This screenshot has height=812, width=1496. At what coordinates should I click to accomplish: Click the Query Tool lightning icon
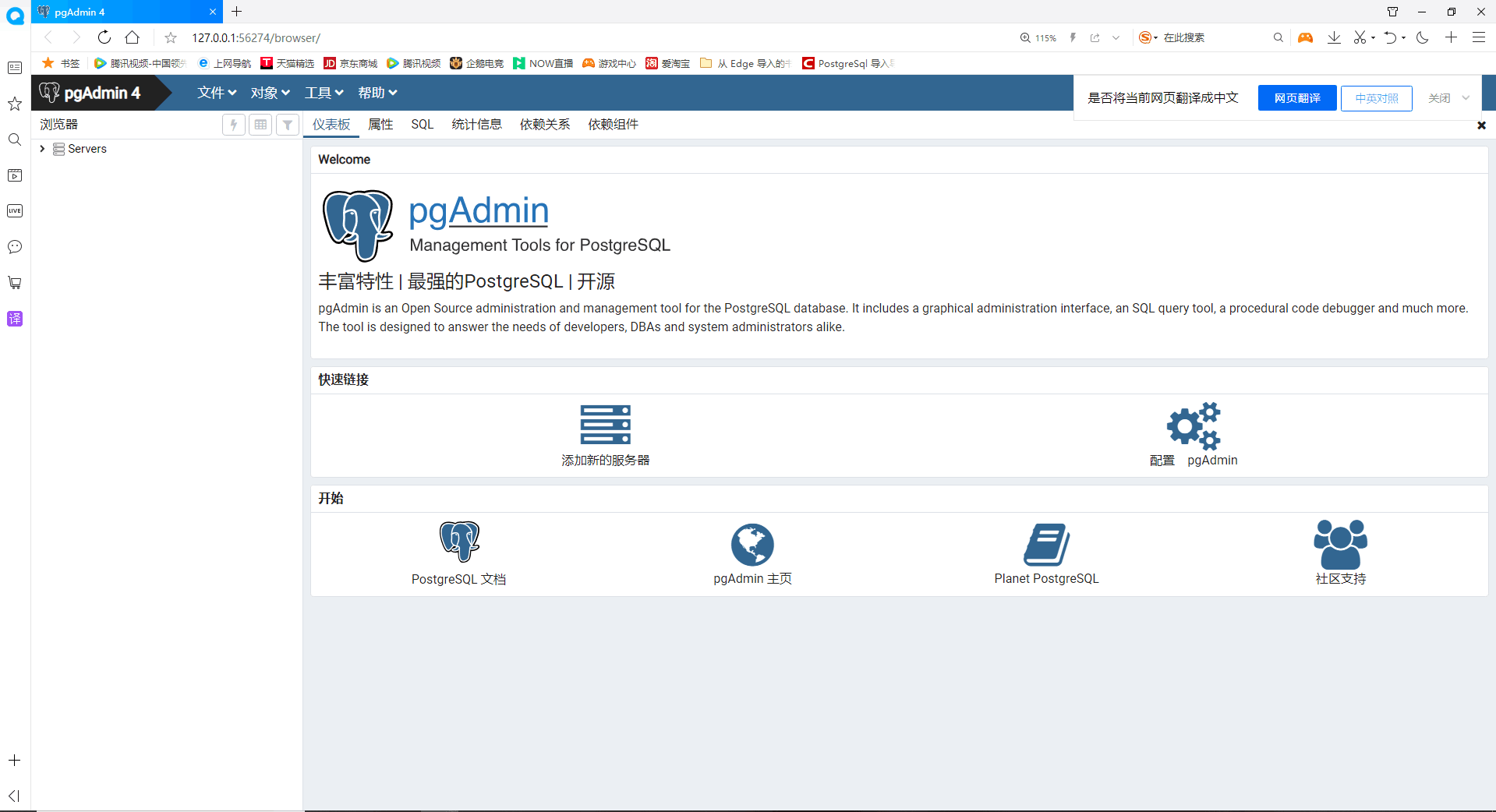(x=233, y=125)
